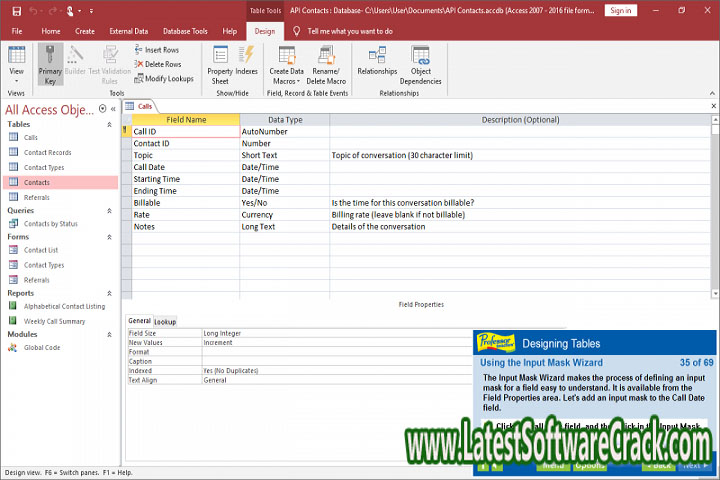Click the scroll down arrow of field grid
Screen dimensions: 720x480
[715, 293]
